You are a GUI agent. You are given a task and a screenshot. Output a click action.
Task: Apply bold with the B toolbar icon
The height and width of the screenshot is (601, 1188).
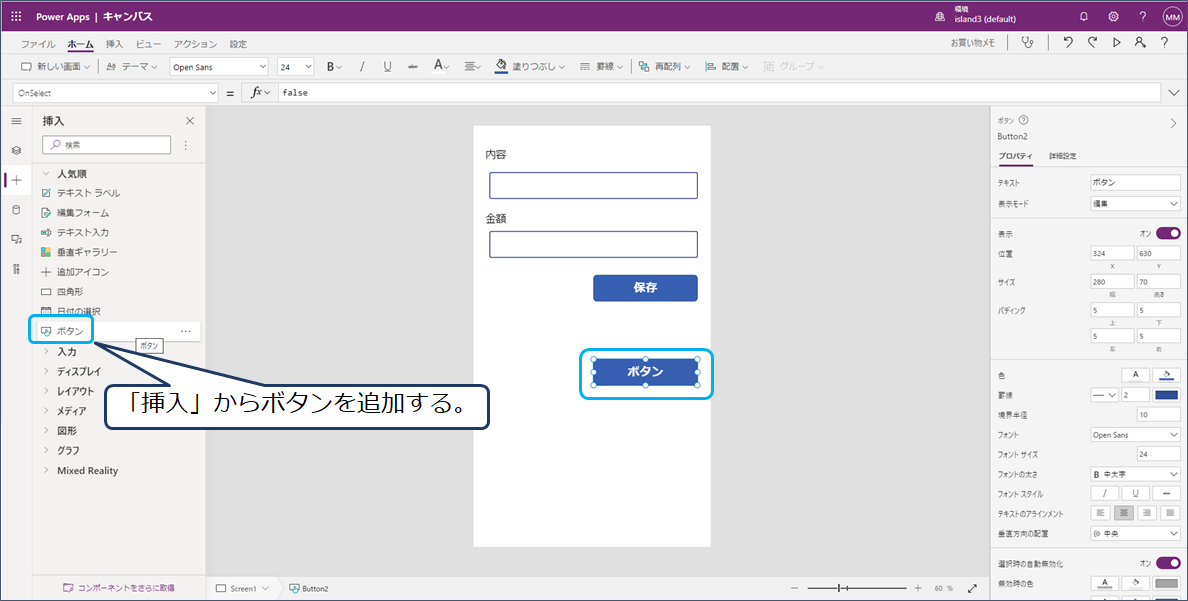[330, 66]
